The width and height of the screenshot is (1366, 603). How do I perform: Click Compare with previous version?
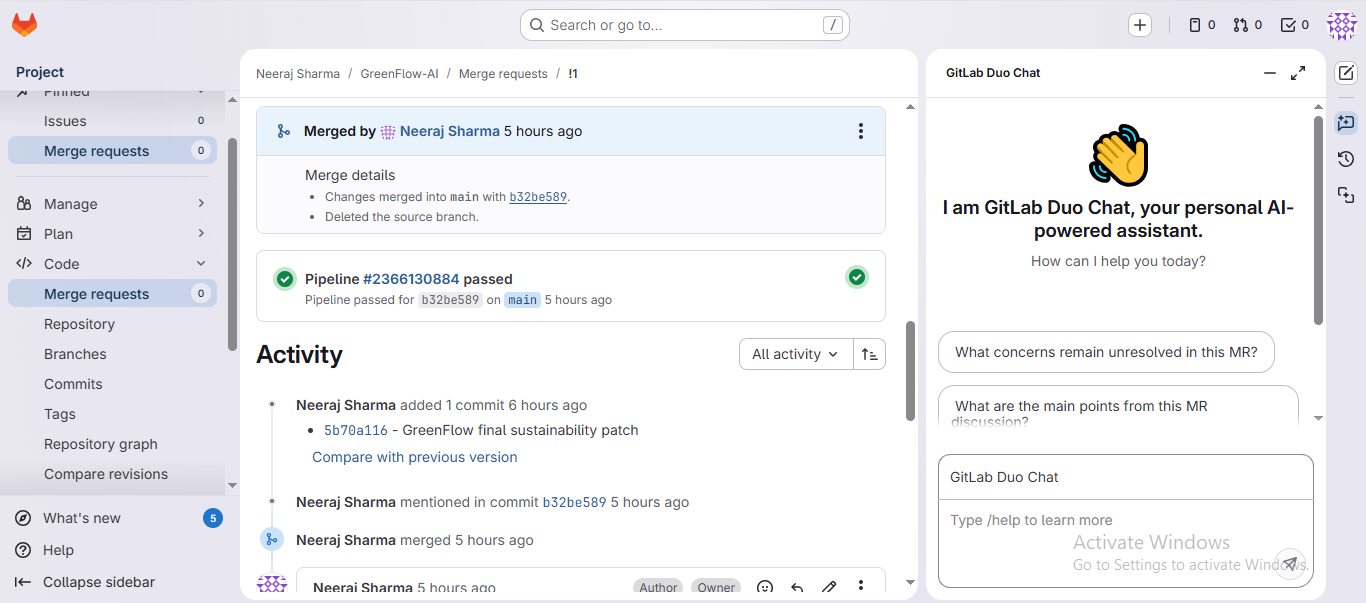415,457
